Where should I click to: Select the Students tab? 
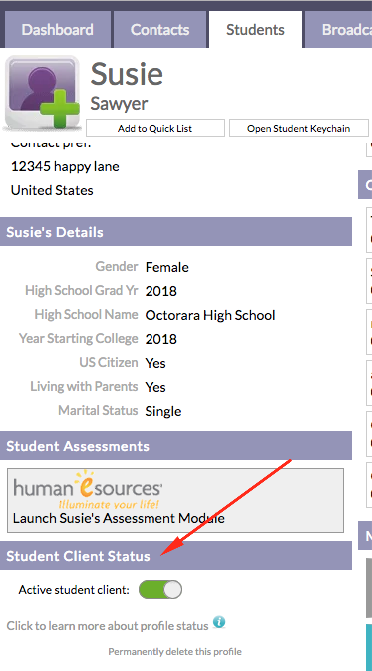[x=256, y=30]
